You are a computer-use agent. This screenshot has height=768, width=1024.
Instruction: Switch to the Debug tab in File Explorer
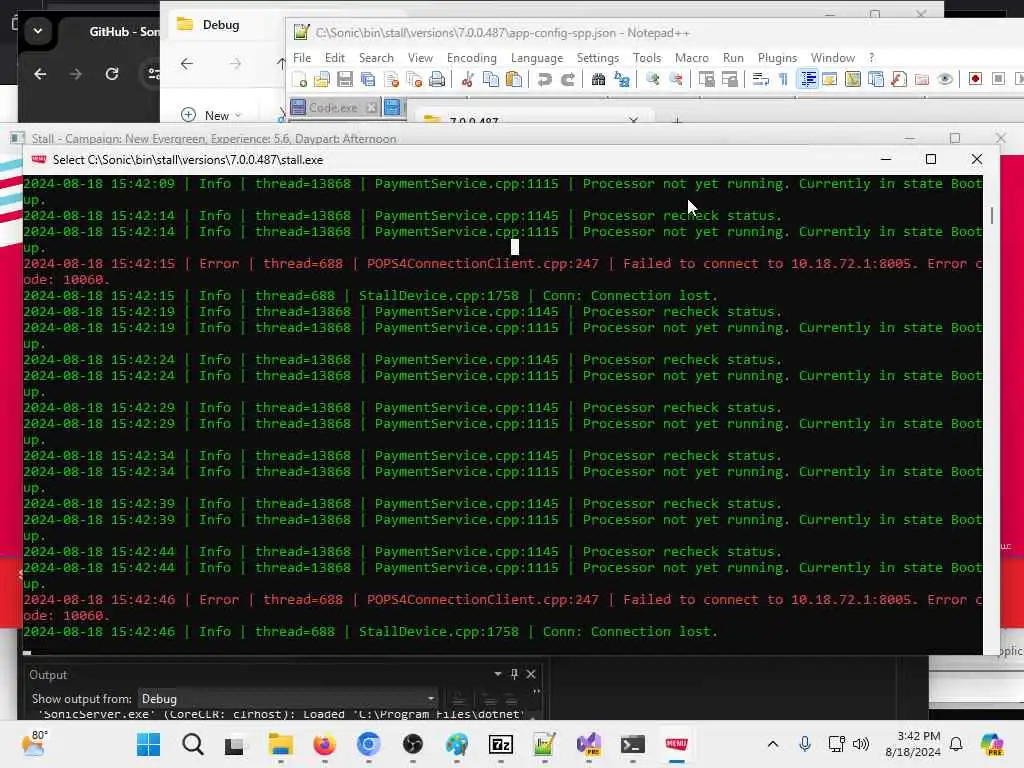pos(220,25)
